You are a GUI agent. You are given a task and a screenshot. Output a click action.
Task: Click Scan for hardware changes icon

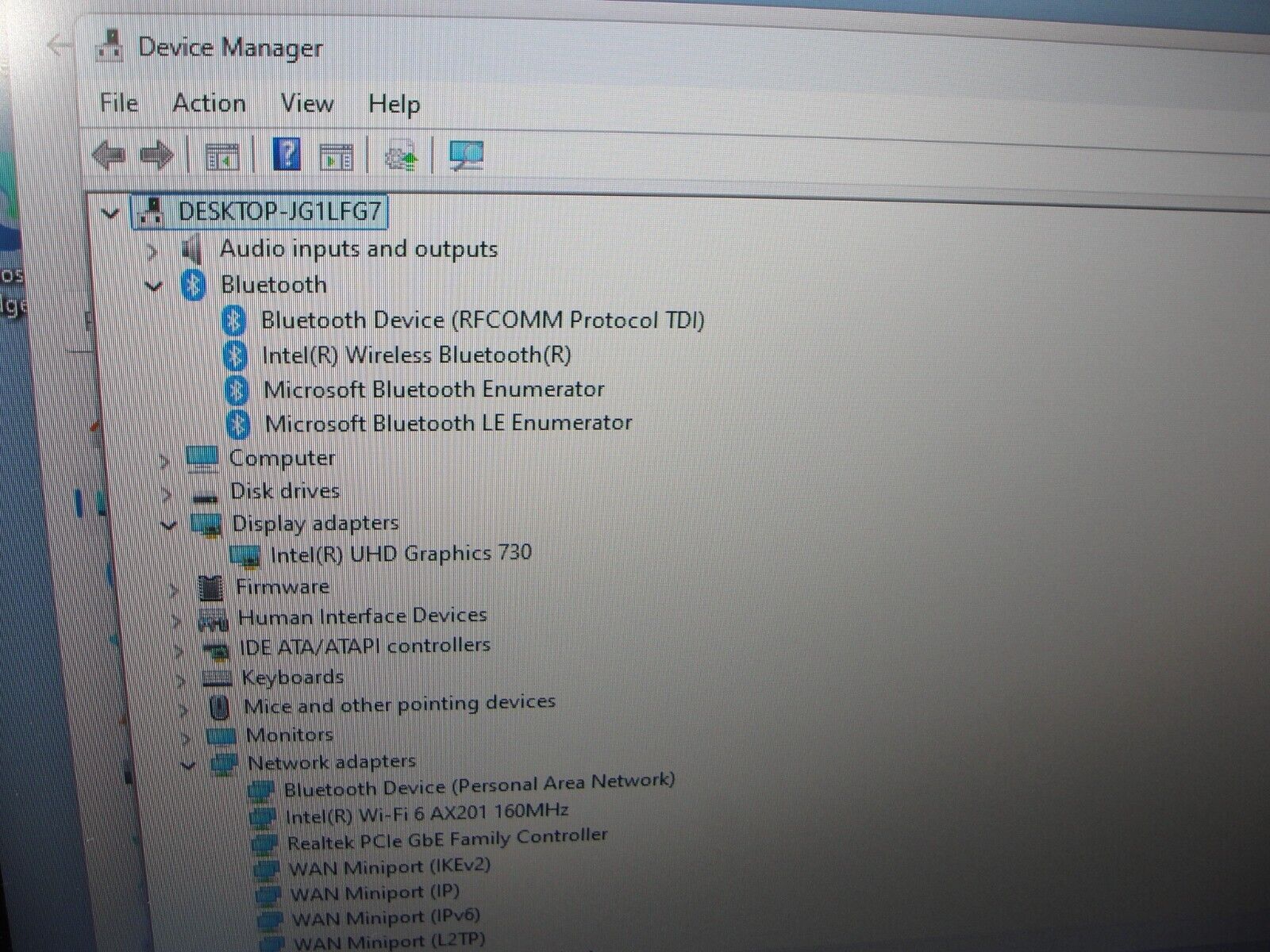466,155
